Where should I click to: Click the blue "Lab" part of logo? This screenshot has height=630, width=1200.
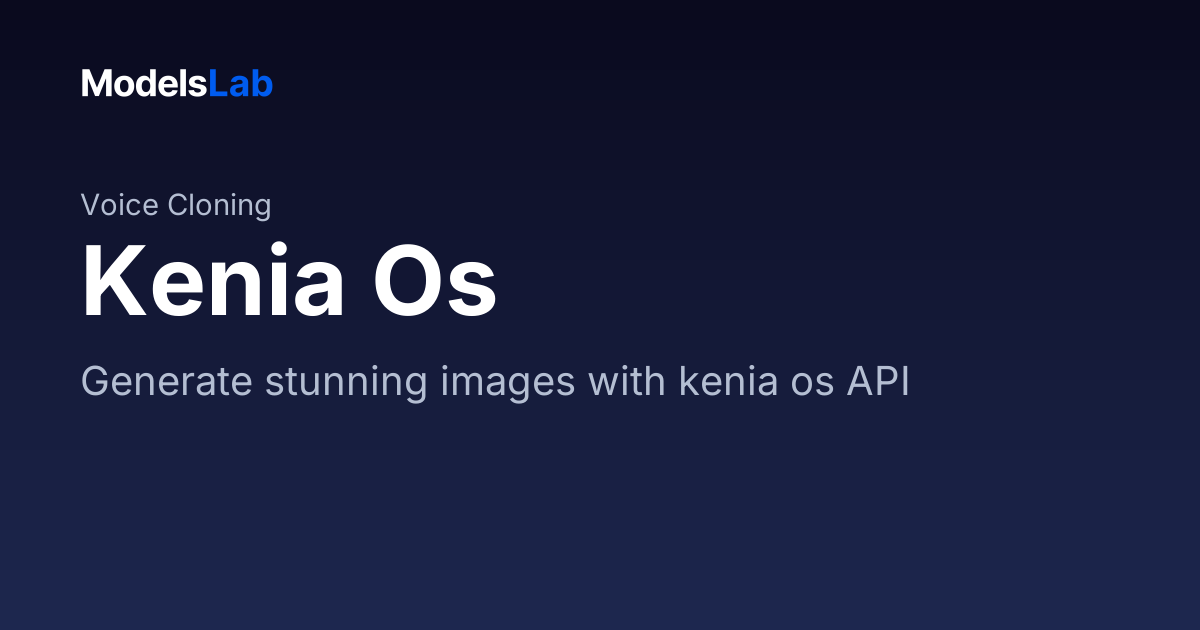pyautogui.click(x=241, y=84)
